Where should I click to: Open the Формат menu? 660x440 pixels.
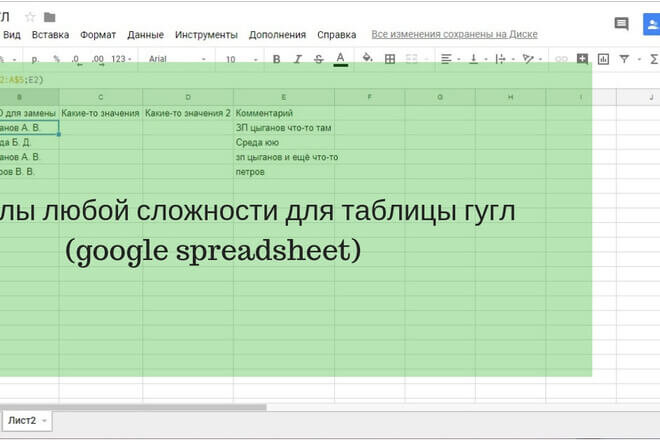(x=98, y=35)
